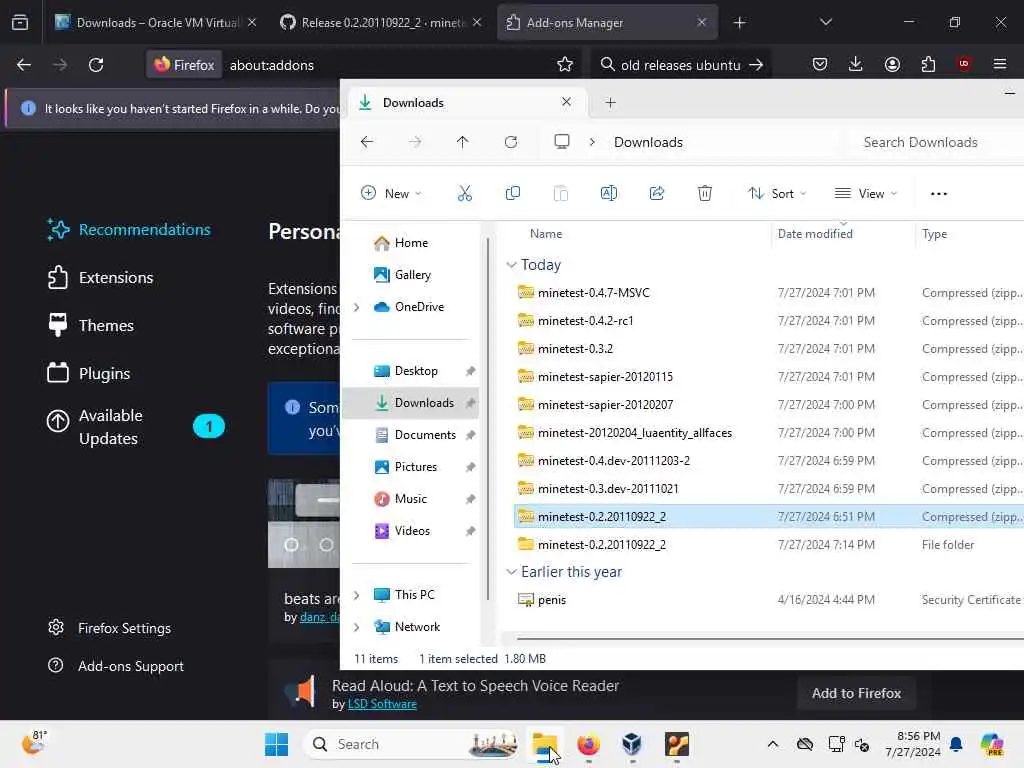Click the Windows Start button
1024x768 pixels.
point(276,744)
